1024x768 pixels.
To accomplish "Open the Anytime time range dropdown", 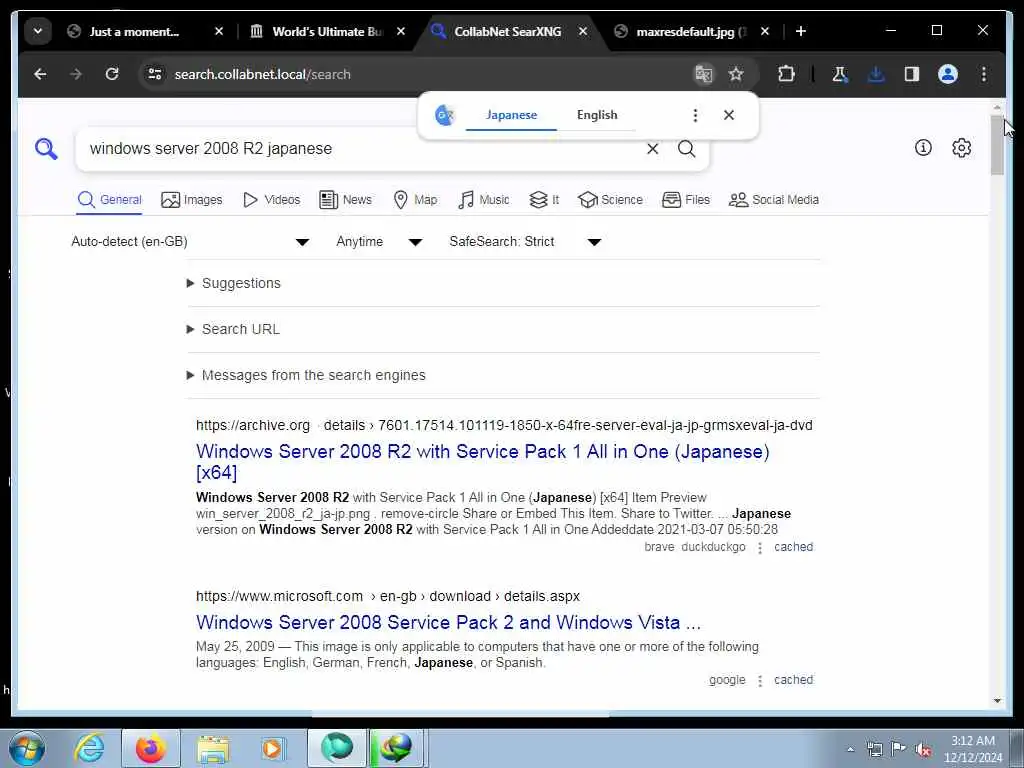I will [379, 242].
